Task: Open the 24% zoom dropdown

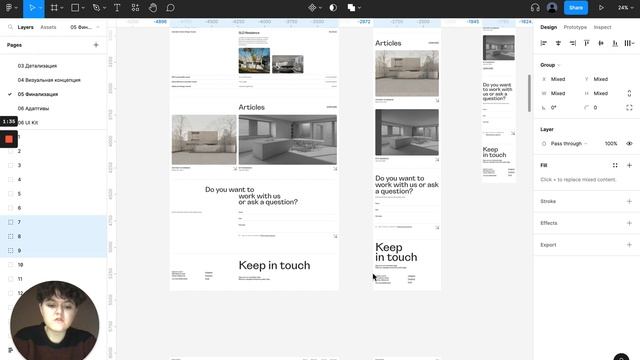Action: click(625, 8)
